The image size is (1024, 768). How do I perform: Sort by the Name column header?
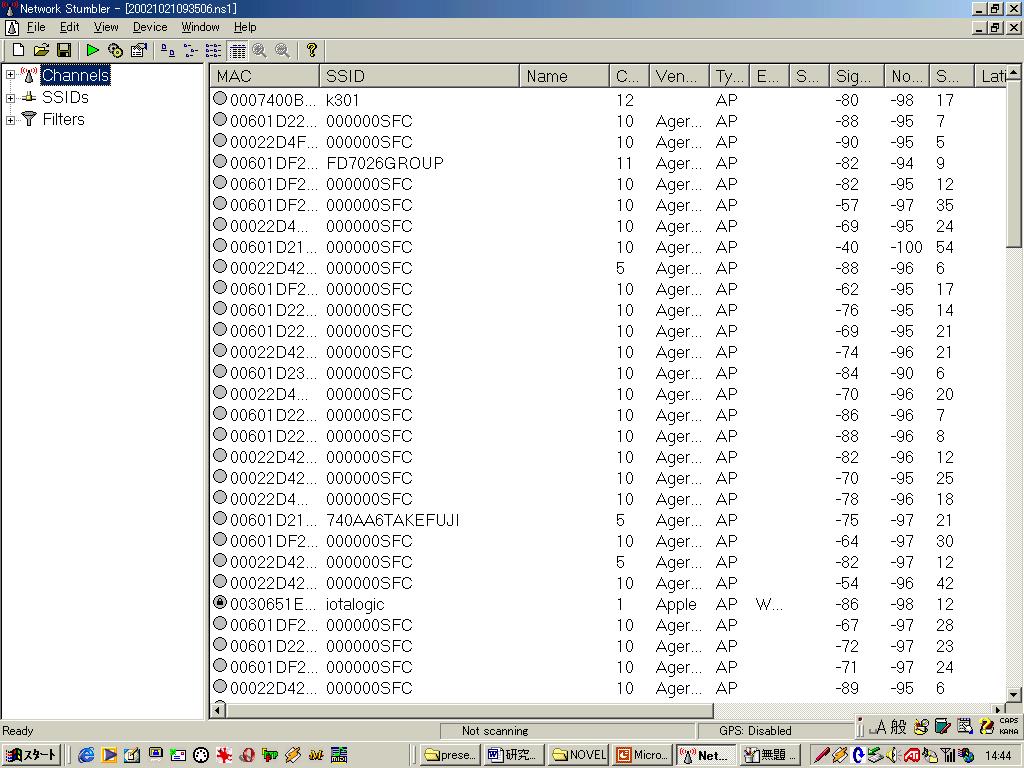pyautogui.click(x=564, y=76)
